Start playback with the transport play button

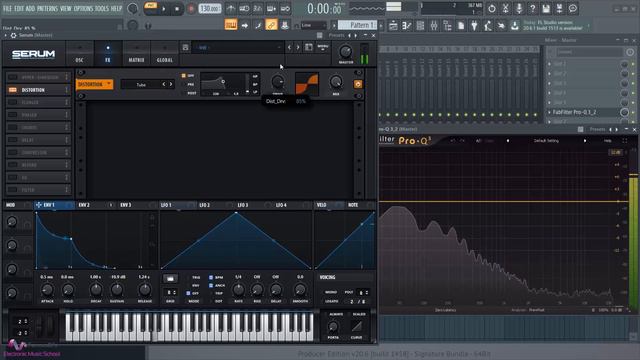[x=164, y=9]
